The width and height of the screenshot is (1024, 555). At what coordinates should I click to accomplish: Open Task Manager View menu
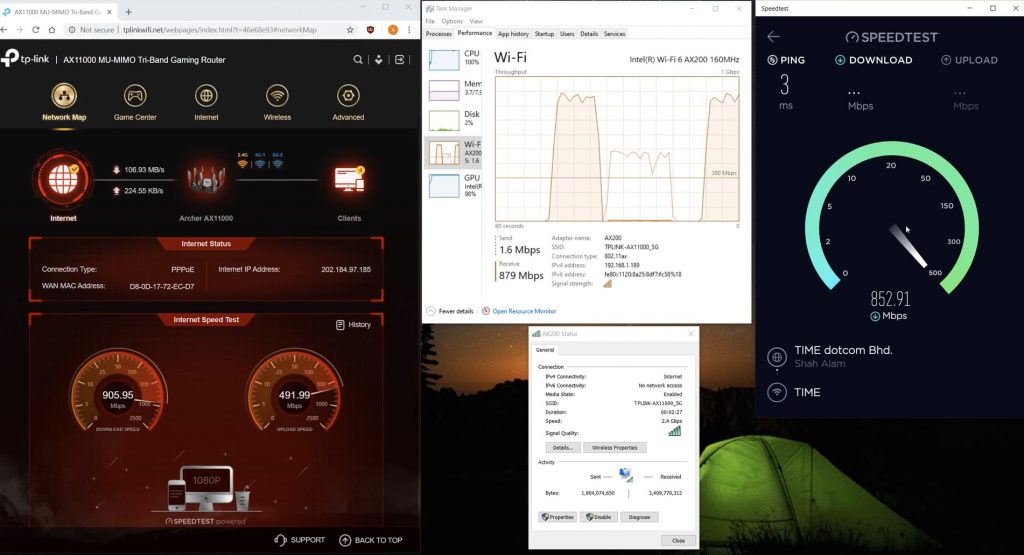pos(476,22)
